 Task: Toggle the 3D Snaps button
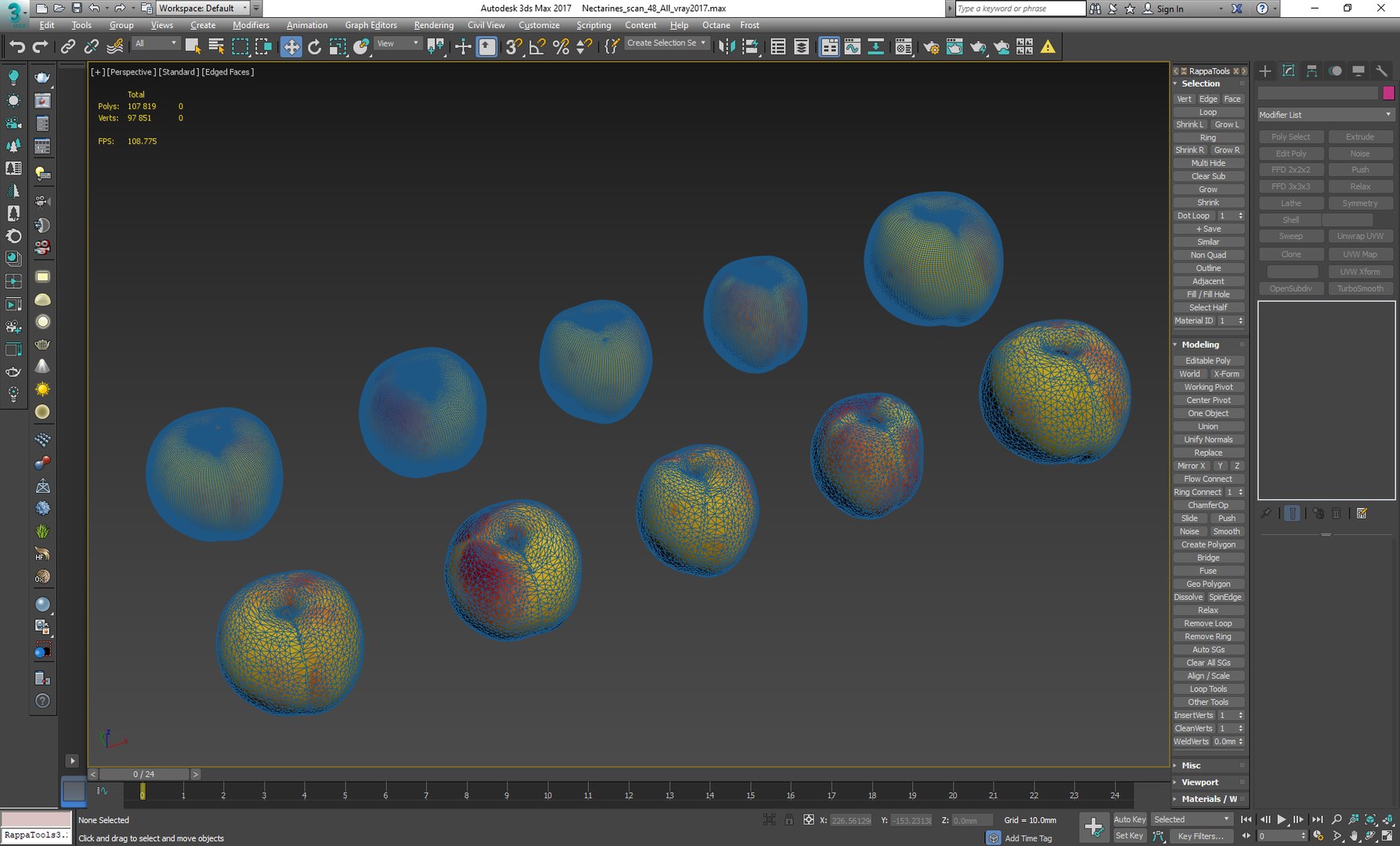click(x=514, y=47)
